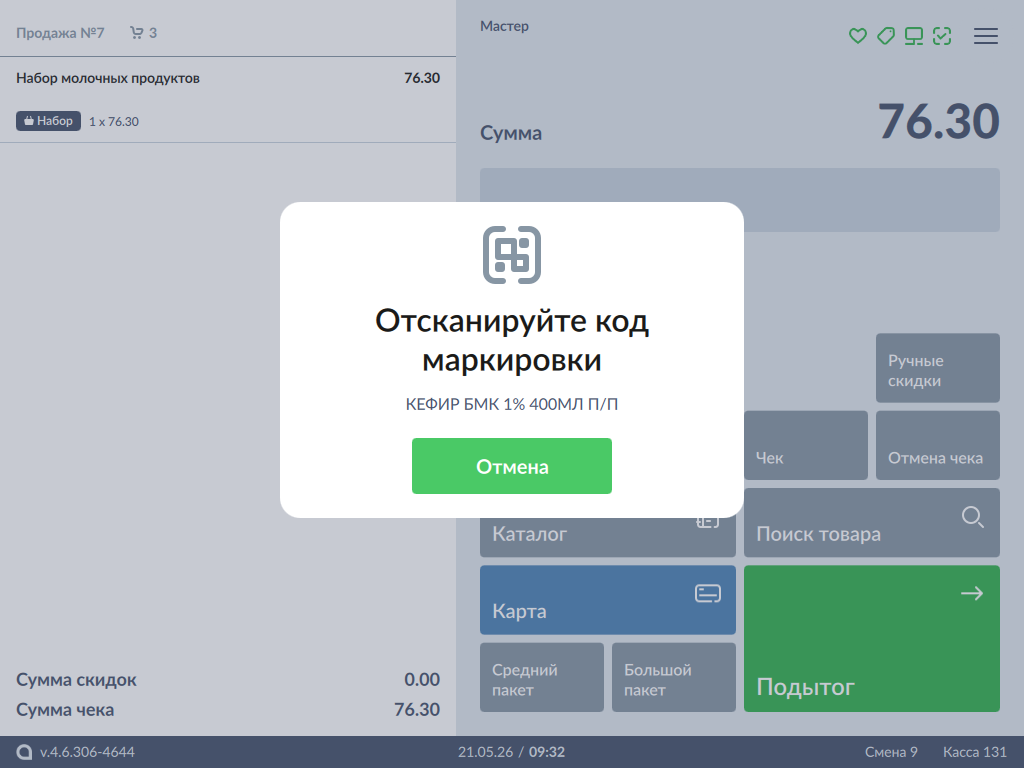The height and width of the screenshot is (768, 1024).
Task: Click the logo icon in status bar
Action: pos(24,752)
